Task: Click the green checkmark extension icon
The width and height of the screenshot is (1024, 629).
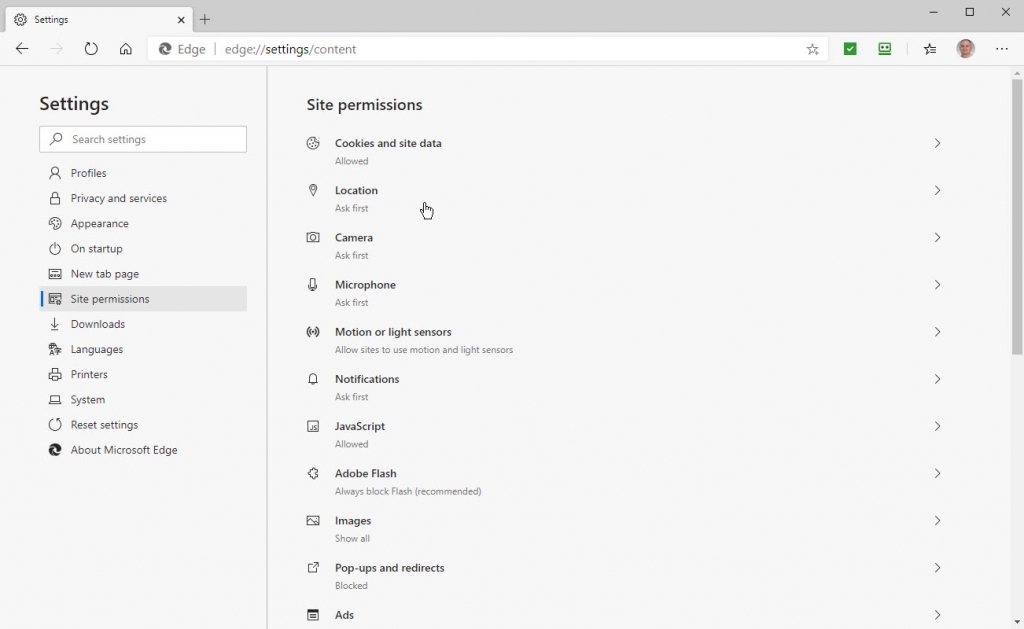Action: point(849,48)
